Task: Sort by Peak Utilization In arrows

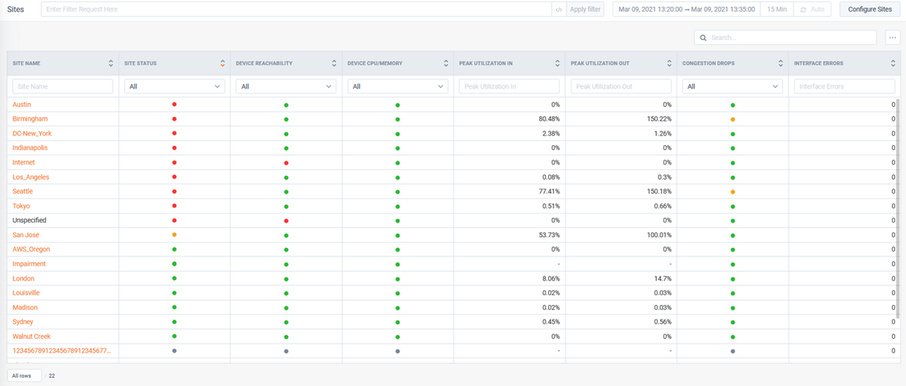Action: tap(558, 64)
